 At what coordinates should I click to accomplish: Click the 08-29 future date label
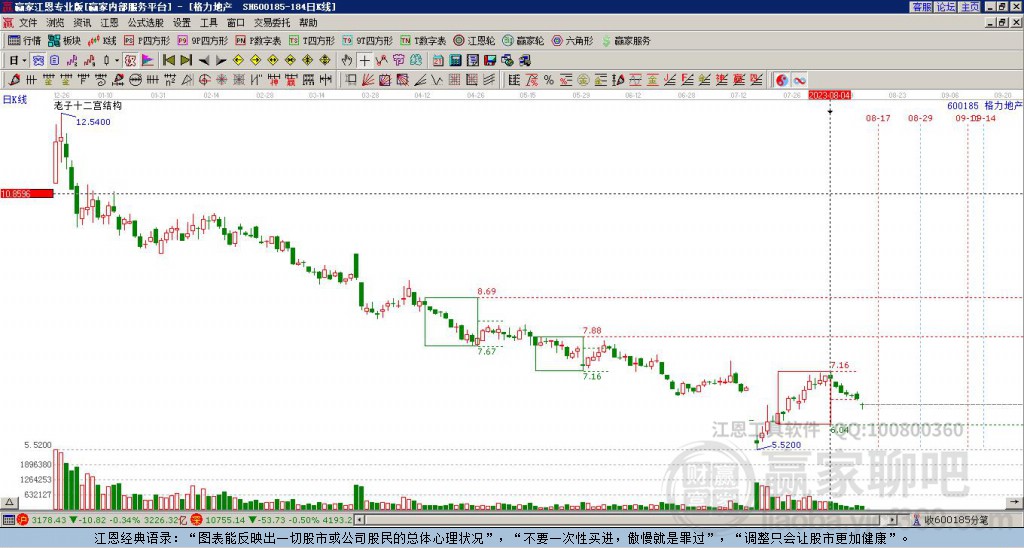[x=920, y=118]
